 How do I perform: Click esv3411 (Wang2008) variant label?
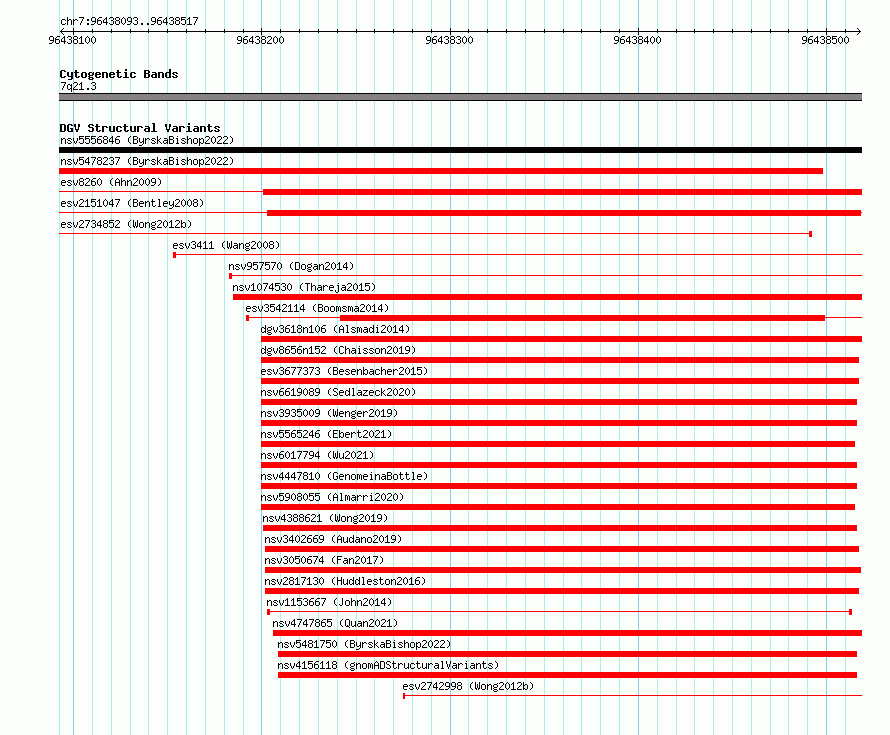point(226,245)
